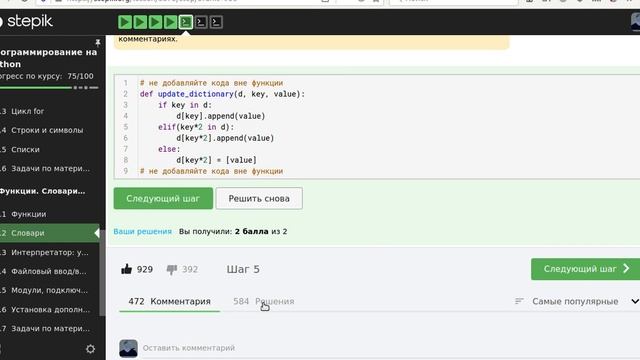Screen dimensions: 640x360
Task: Click Следующий шаг button with arrow
Action: click(585, 269)
